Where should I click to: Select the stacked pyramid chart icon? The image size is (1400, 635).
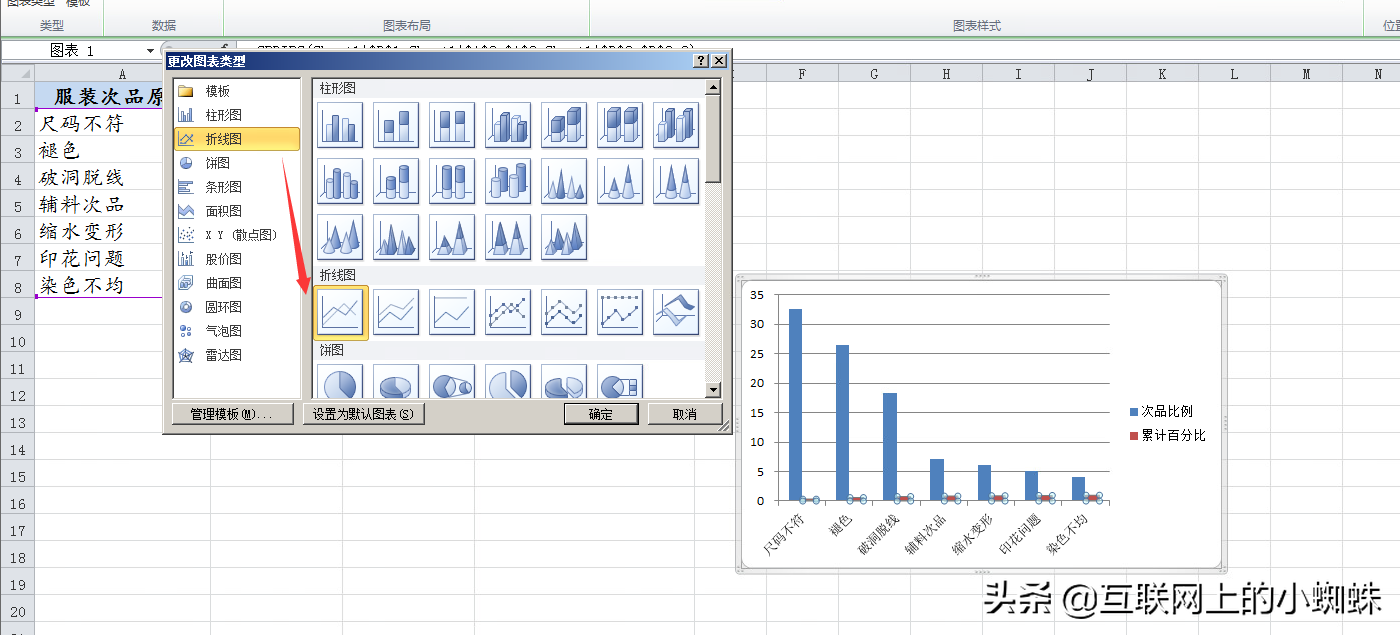click(452, 237)
